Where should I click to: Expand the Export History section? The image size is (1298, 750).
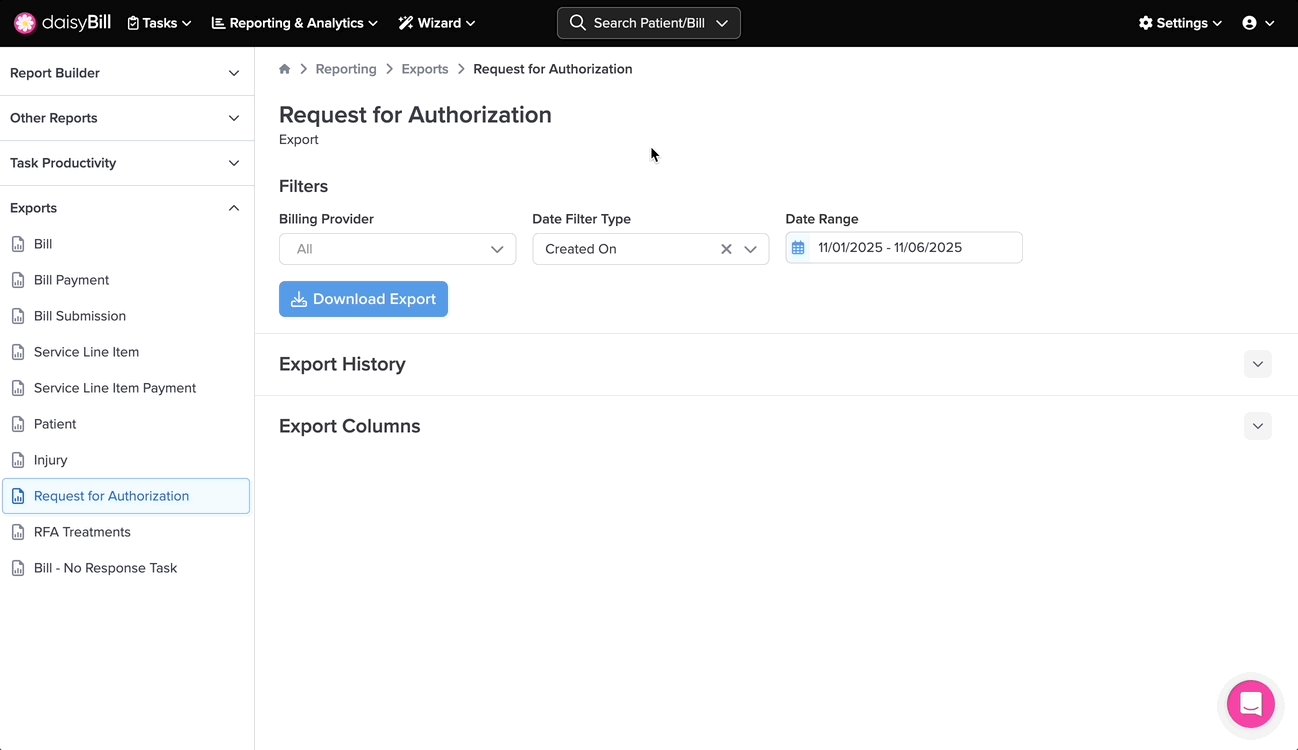point(1257,364)
